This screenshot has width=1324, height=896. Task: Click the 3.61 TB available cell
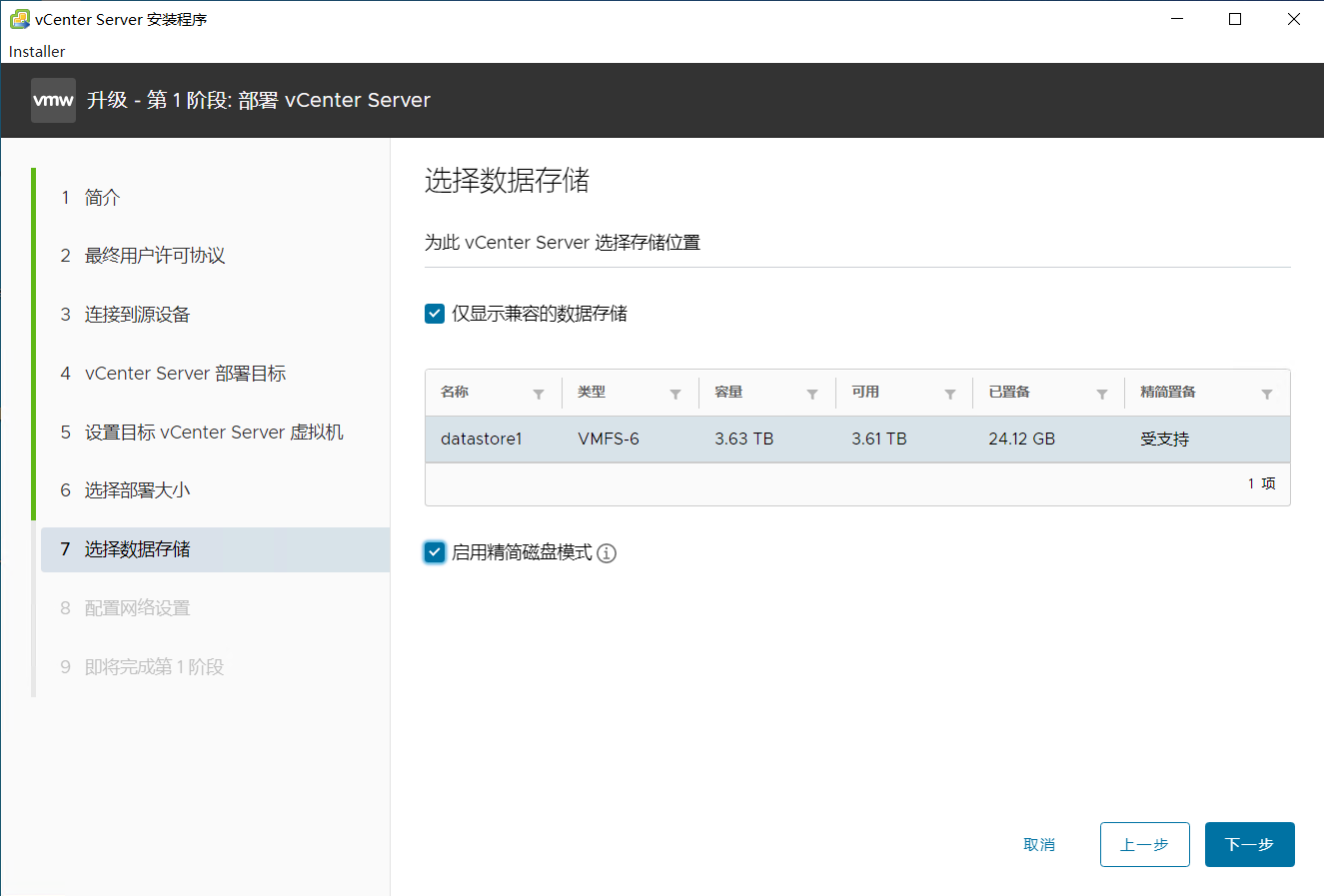[879, 439]
